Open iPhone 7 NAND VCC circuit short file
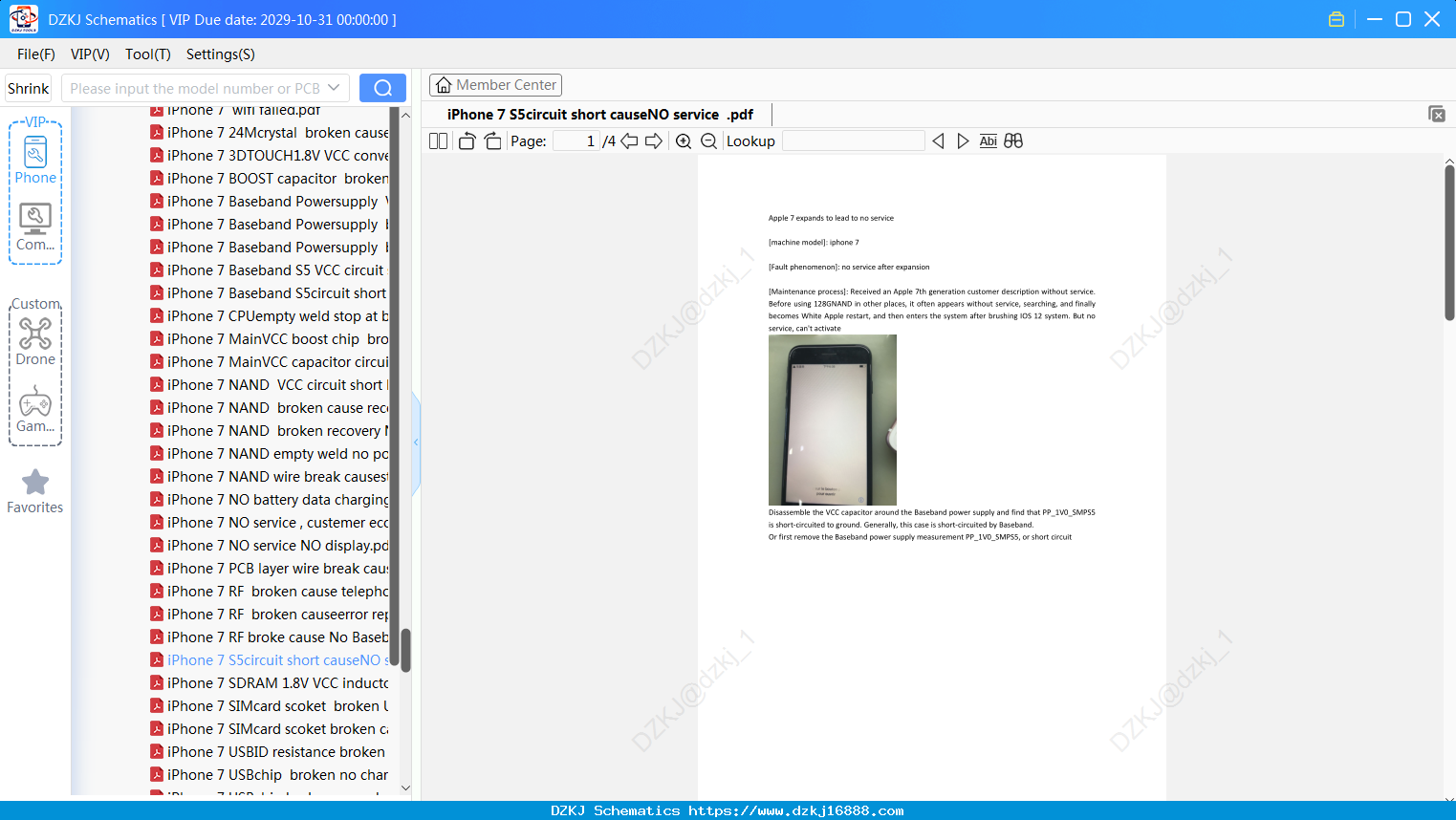This screenshot has height=820, width=1456. pos(270,385)
